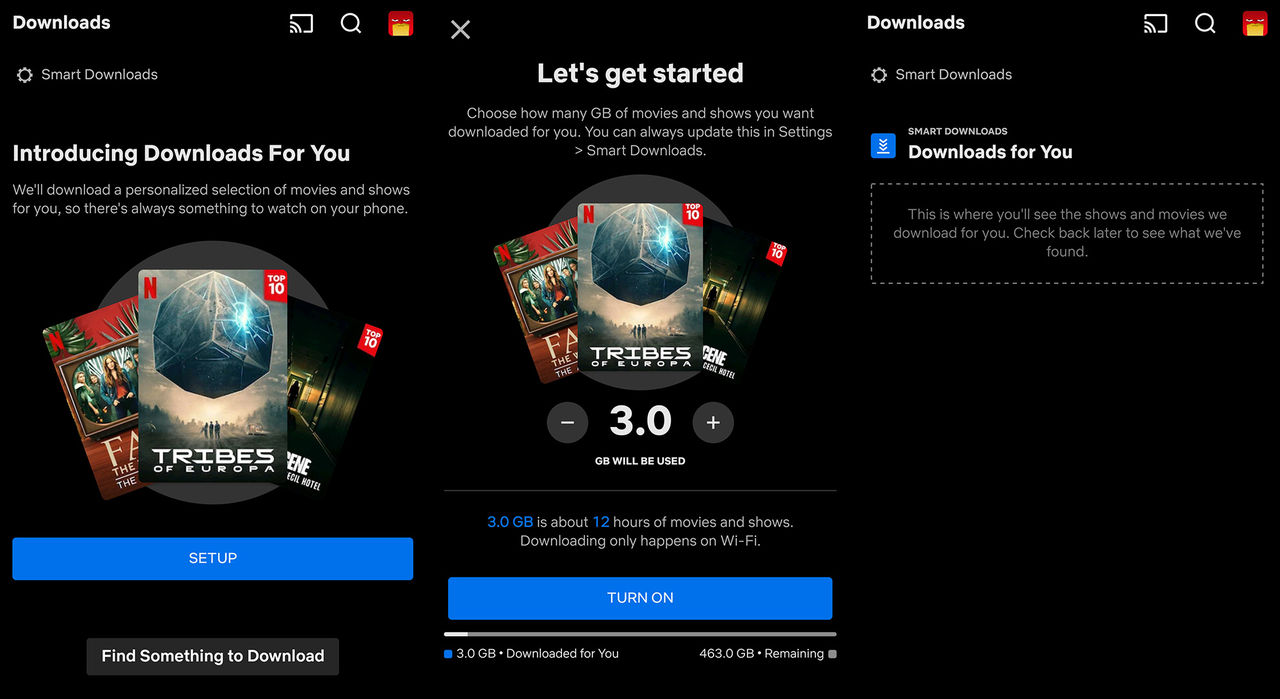Click the search icon on the right screen
The image size is (1280, 699).
coord(1205,23)
